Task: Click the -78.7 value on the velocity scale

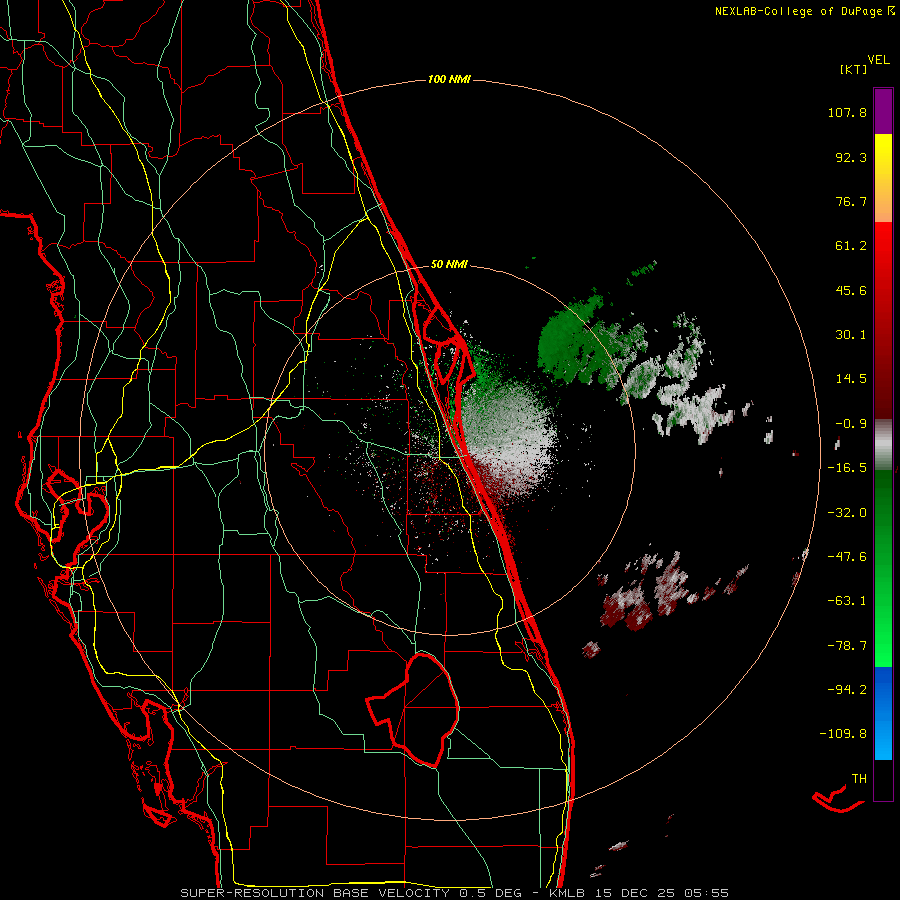Action: point(847,646)
